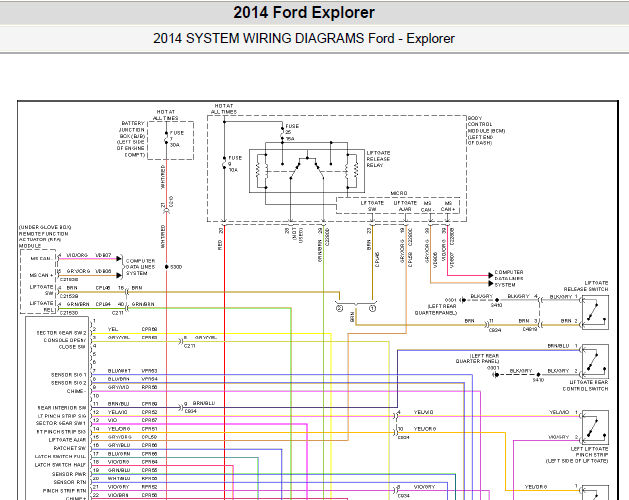The height and width of the screenshot is (500, 629).
Task: Click the SENSOR RTN pin label
Action: click(70, 482)
